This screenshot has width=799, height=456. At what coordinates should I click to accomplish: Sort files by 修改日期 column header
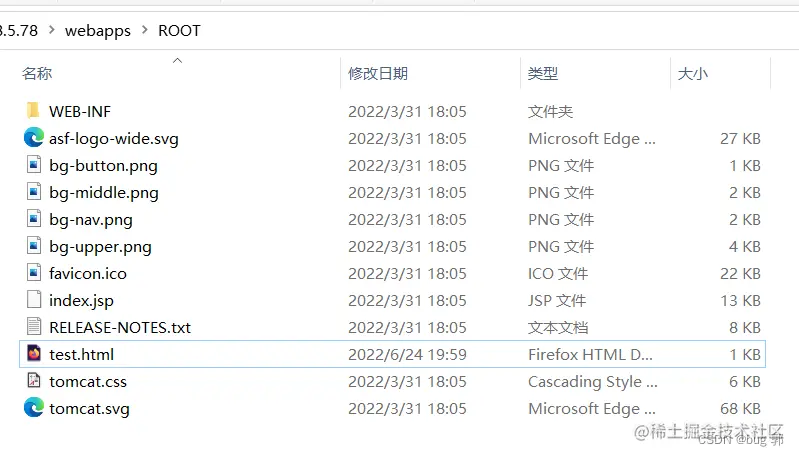pyautogui.click(x=378, y=73)
